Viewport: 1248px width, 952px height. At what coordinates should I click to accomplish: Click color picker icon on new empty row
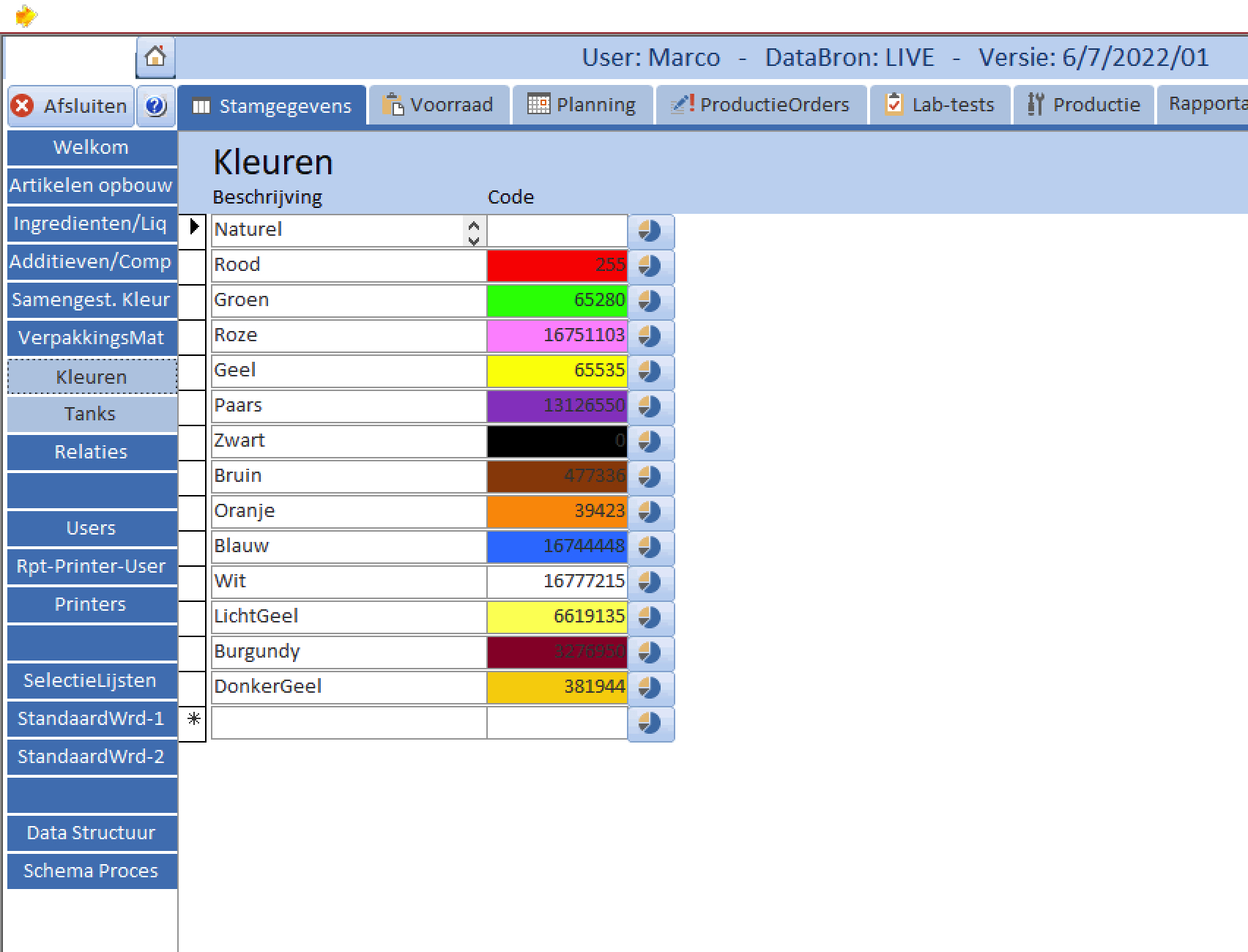tap(650, 723)
